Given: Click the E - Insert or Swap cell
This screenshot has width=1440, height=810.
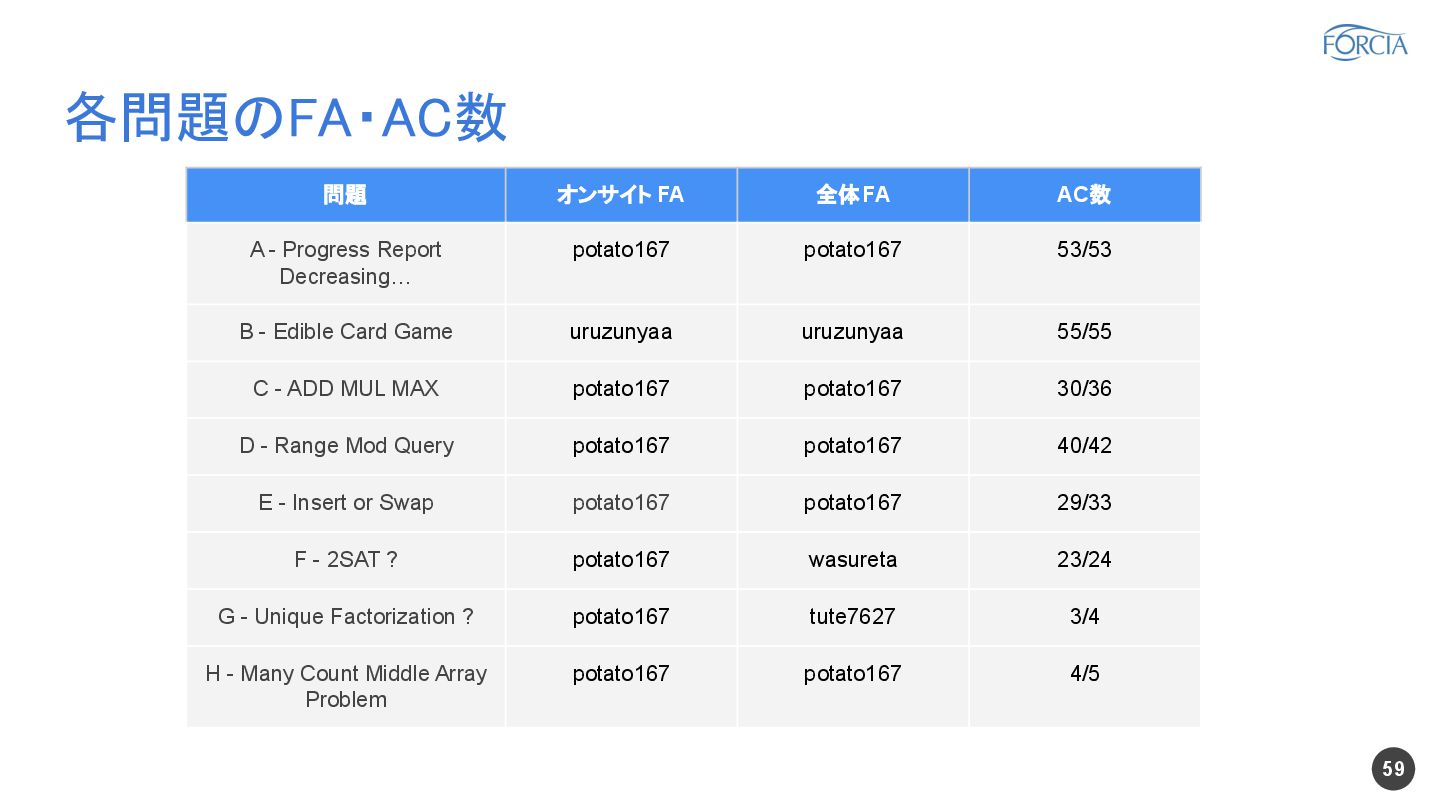Looking at the screenshot, I should tap(345, 503).
